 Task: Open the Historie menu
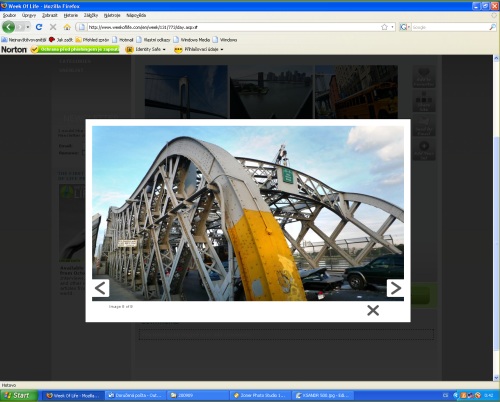coord(71,15)
